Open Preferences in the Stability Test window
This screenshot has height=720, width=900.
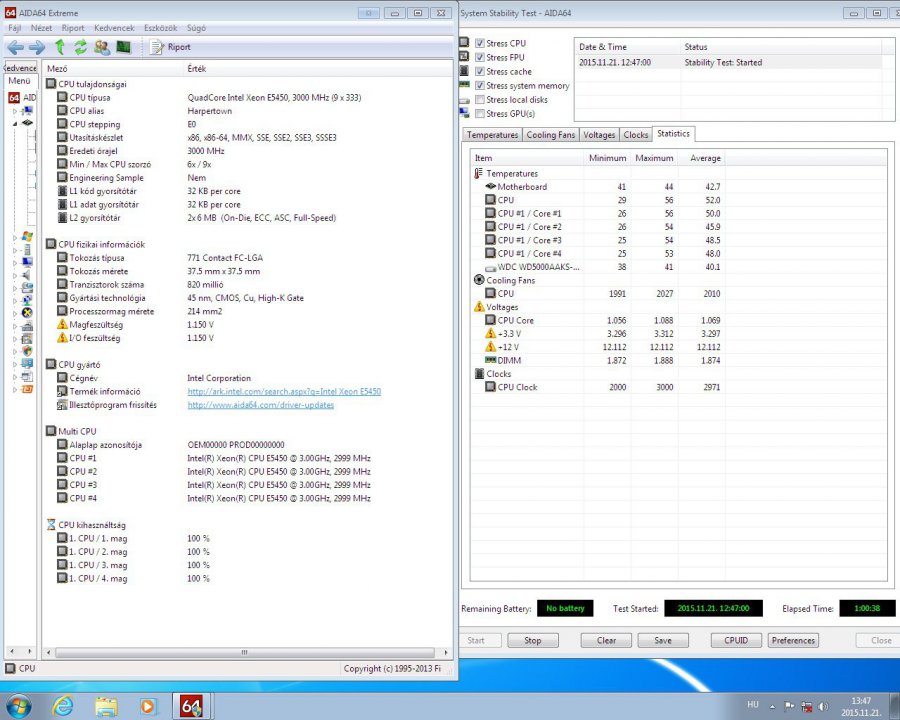793,640
